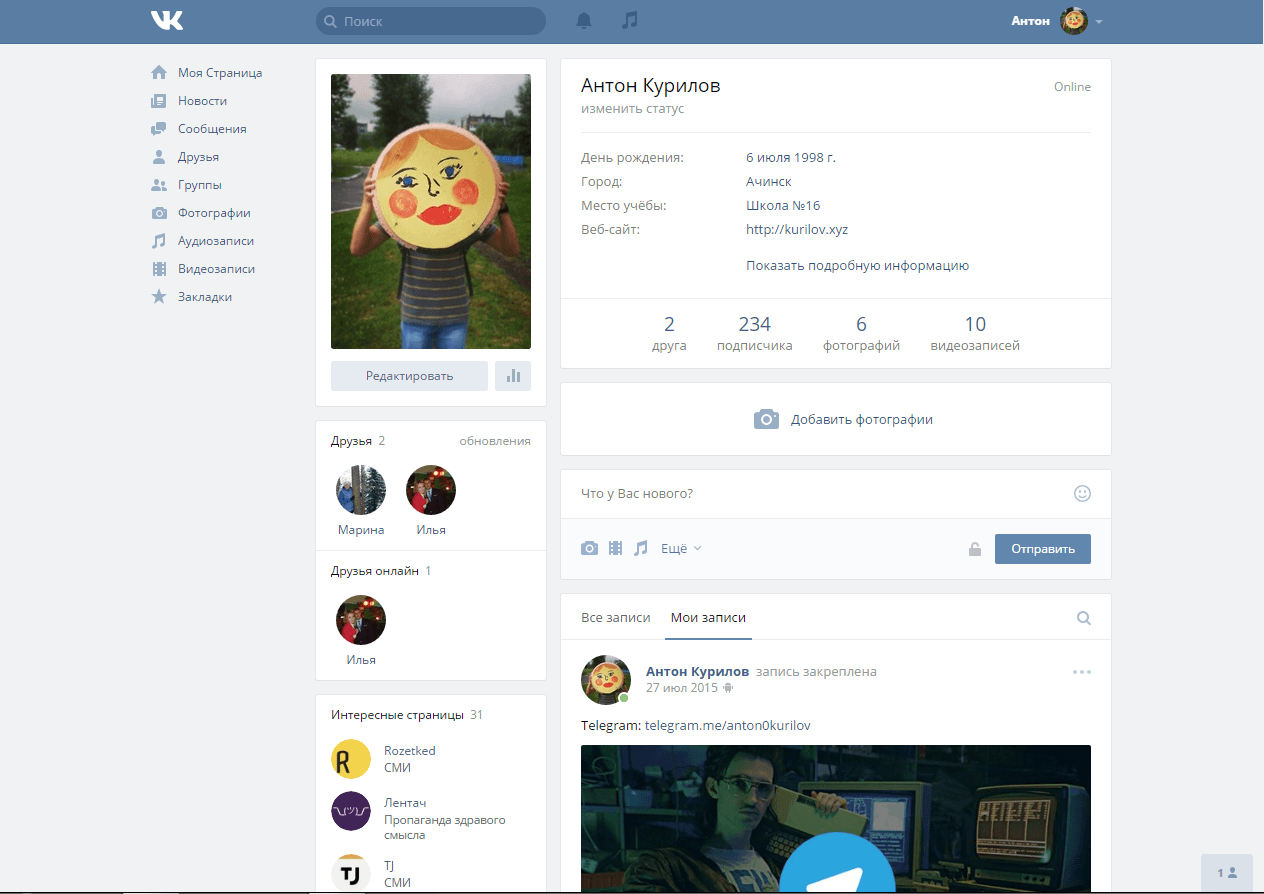Open Илья's avatar in Друзья онлайн

coord(361,620)
